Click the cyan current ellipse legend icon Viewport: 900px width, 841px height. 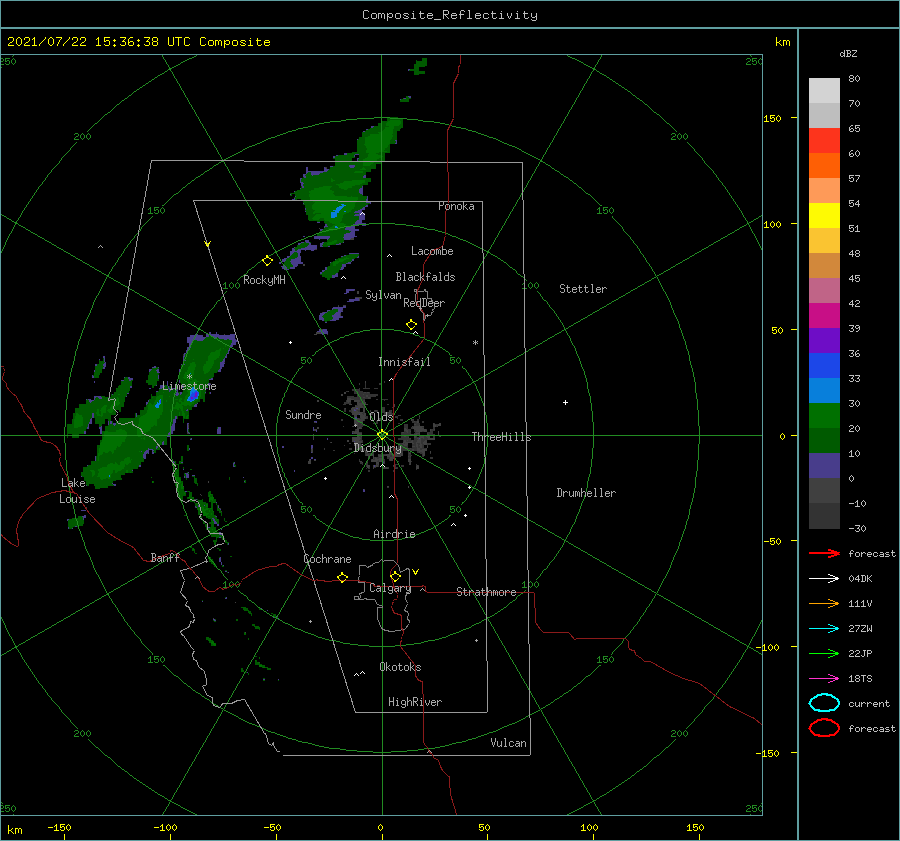coord(824,703)
